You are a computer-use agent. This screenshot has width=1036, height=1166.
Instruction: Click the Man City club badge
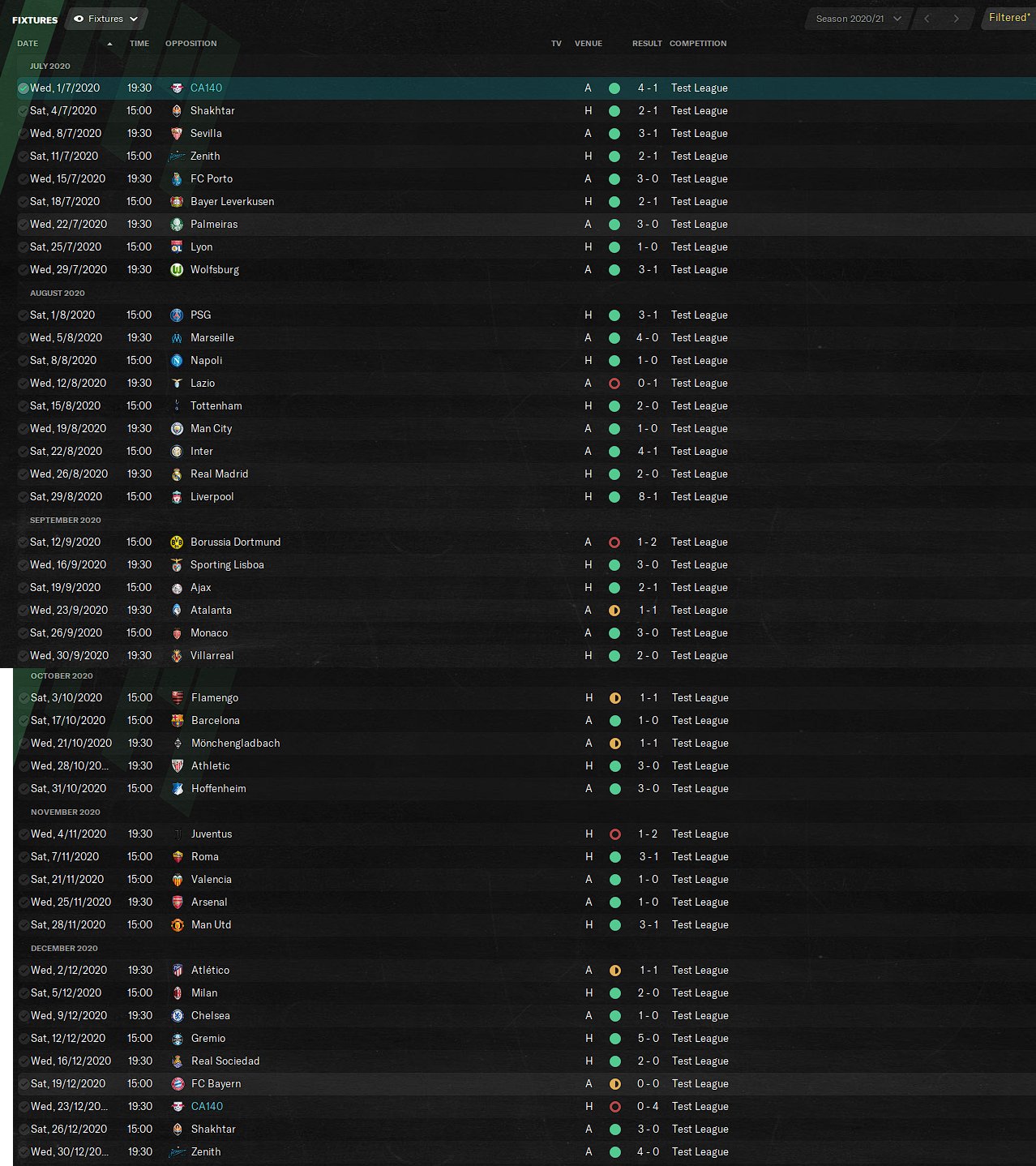[177, 429]
